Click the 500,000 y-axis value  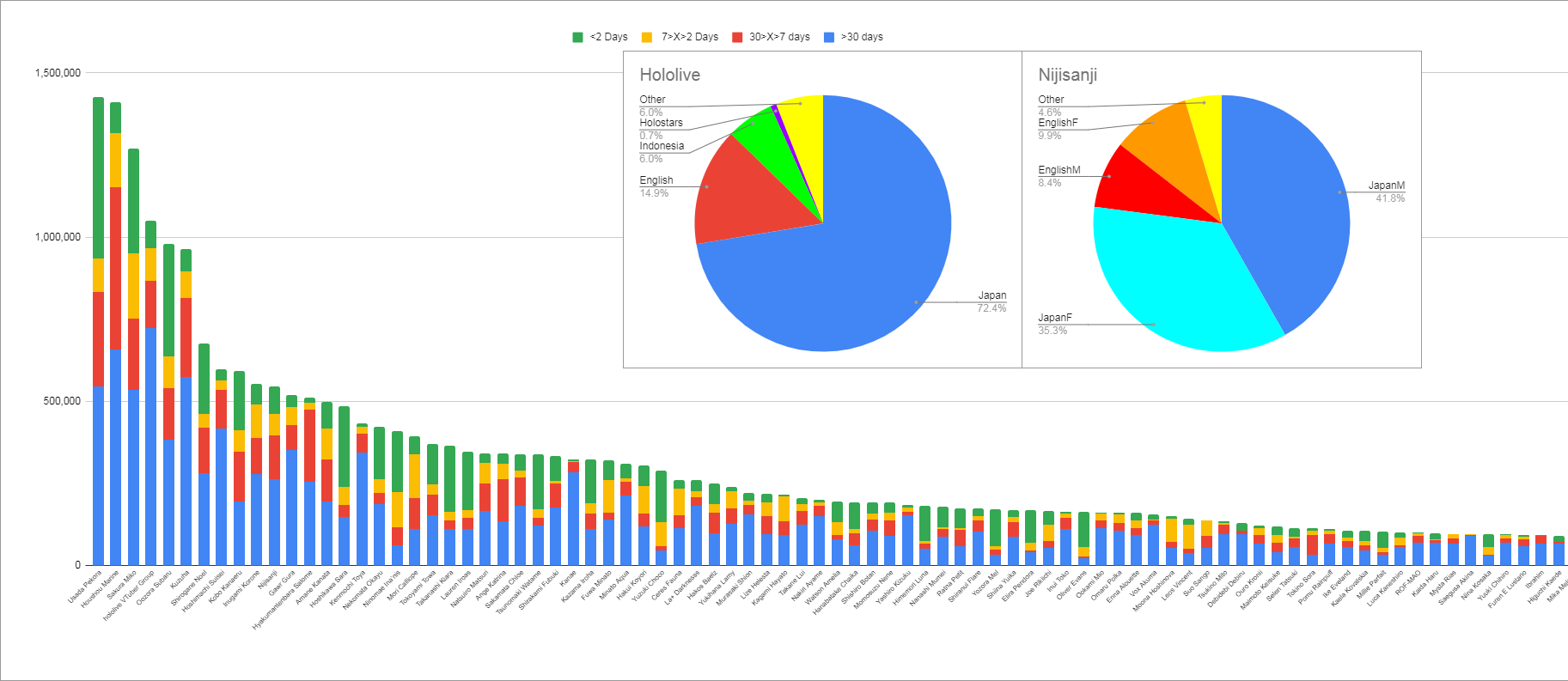pos(62,401)
